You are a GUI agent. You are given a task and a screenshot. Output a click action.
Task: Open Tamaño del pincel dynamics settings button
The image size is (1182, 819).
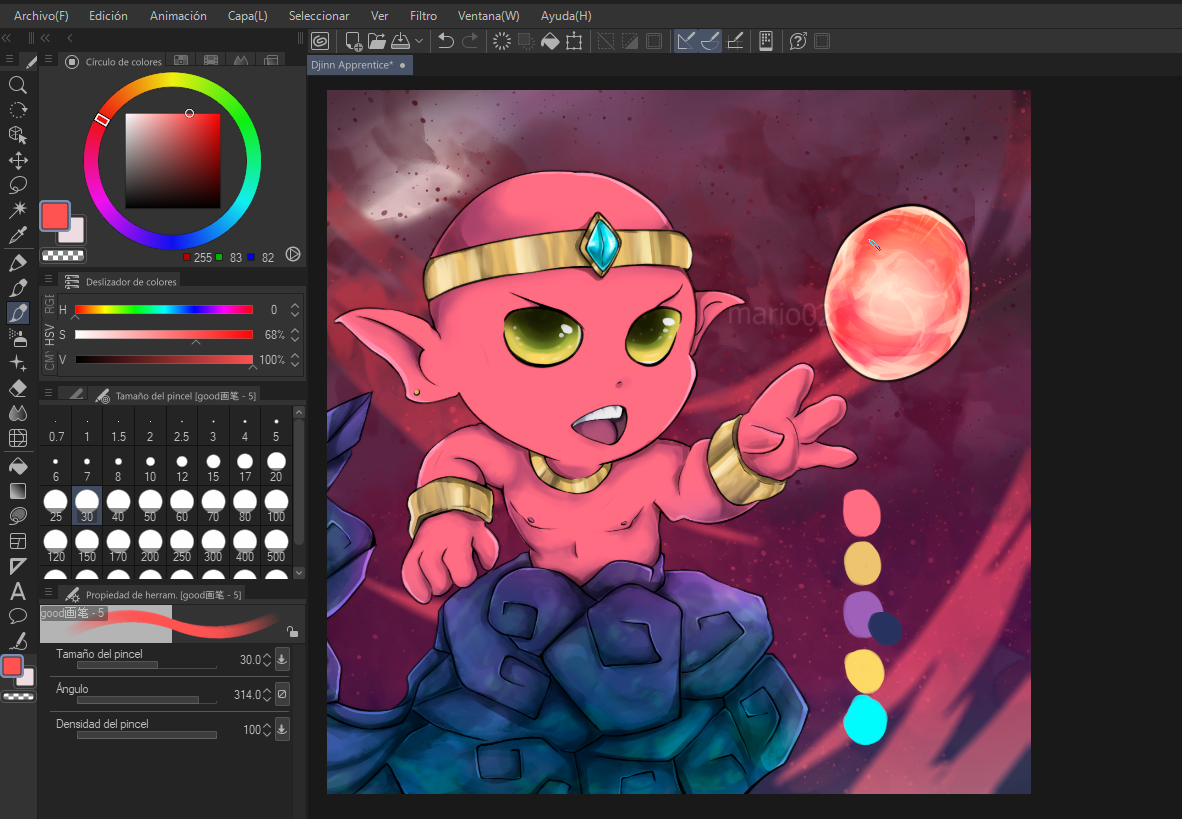pyautogui.click(x=282, y=659)
